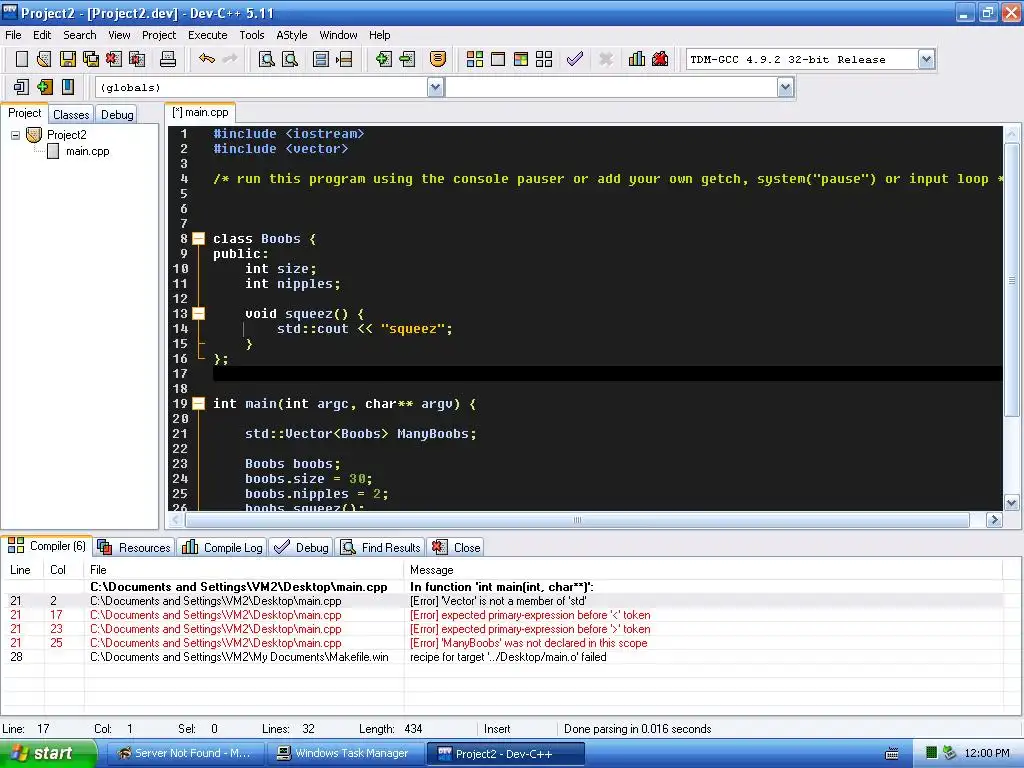Open Profile Analysis with the chart icon
The image size is (1024, 768).
click(637, 59)
